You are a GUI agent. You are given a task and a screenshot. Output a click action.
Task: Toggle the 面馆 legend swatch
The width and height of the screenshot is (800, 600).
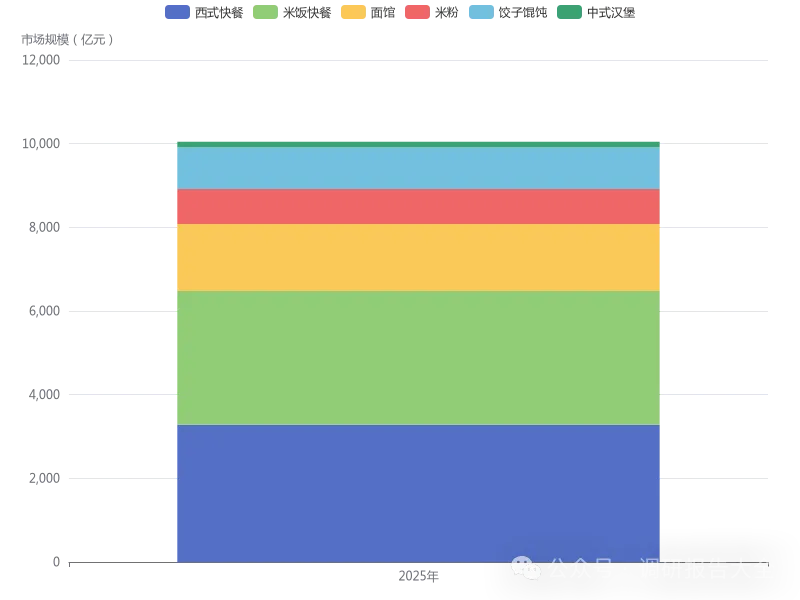pos(353,12)
